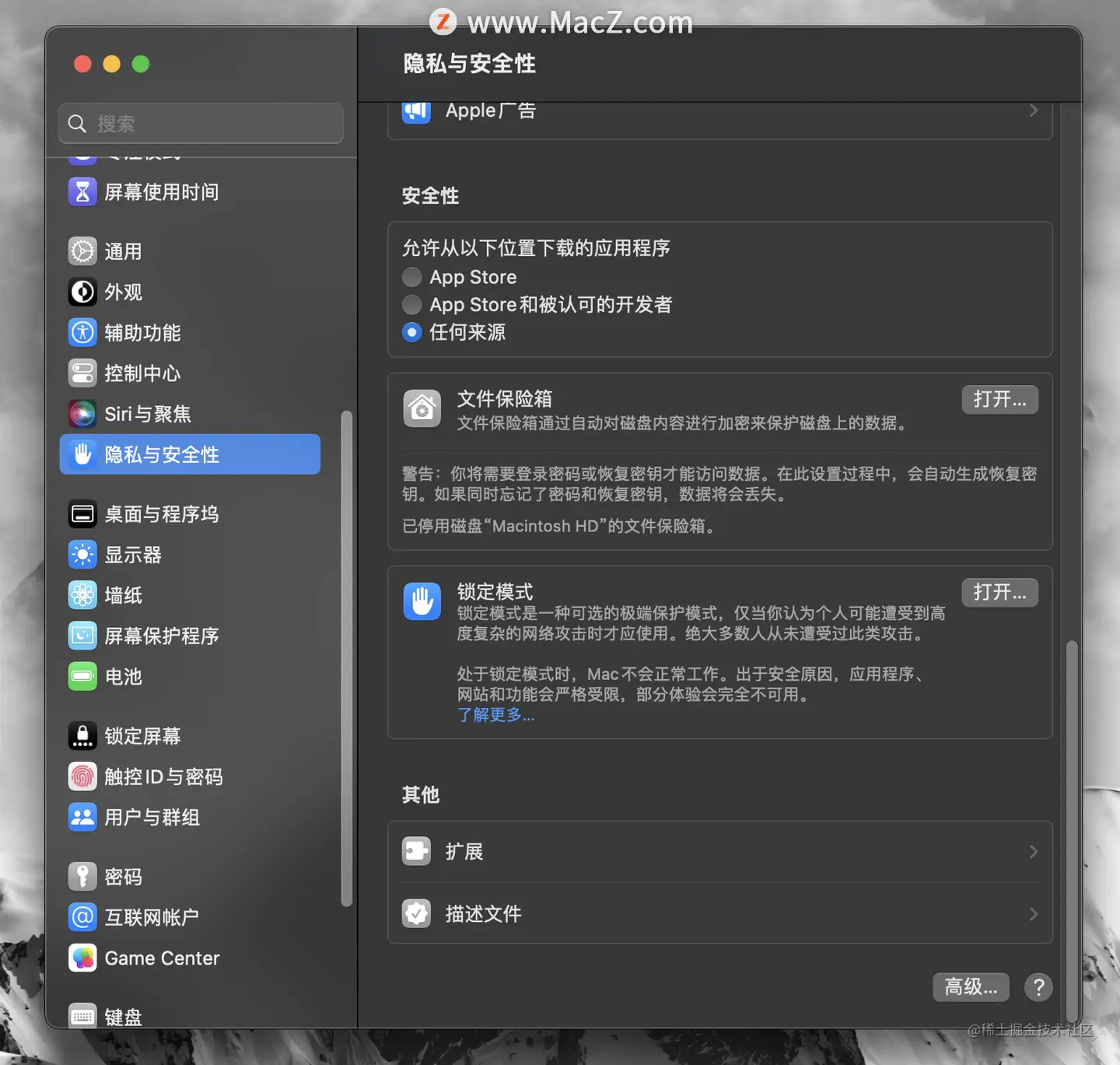1120x1065 pixels.
Task: Click the Displays (显示器) sun icon
Action: pos(82,555)
